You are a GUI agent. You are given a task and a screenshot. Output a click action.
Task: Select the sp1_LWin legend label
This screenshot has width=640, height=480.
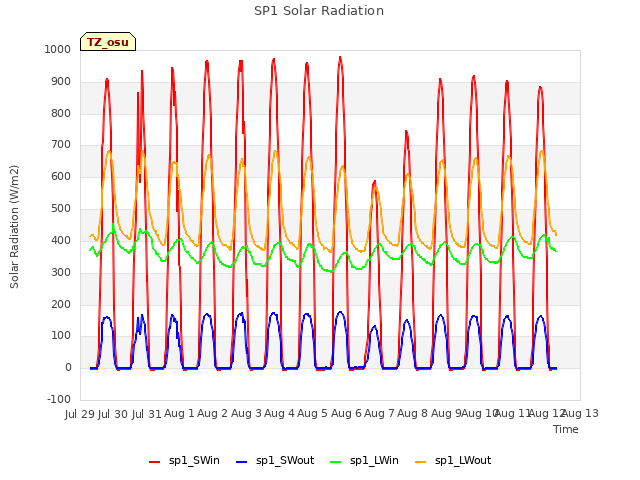pos(374,460)
